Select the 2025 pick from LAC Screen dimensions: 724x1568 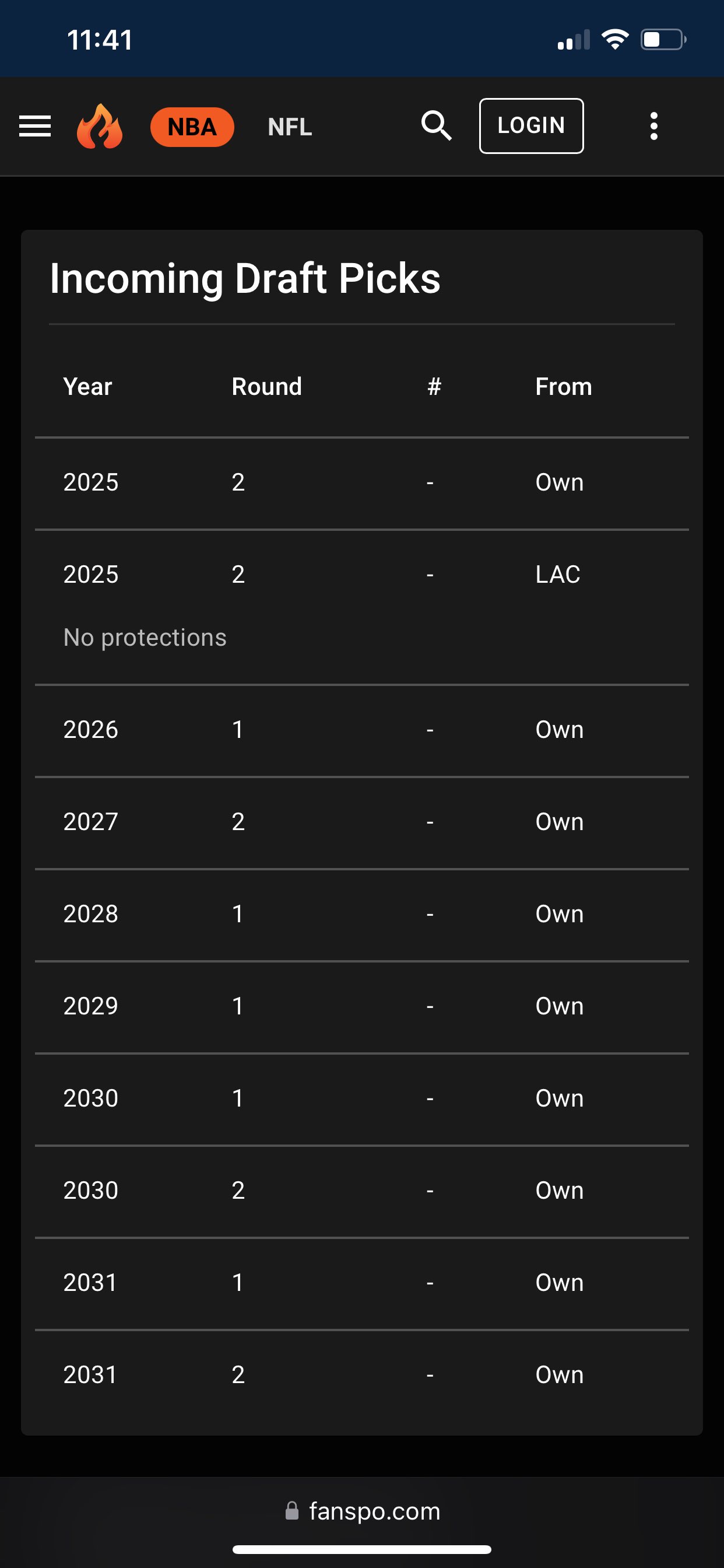pos(362,575)
